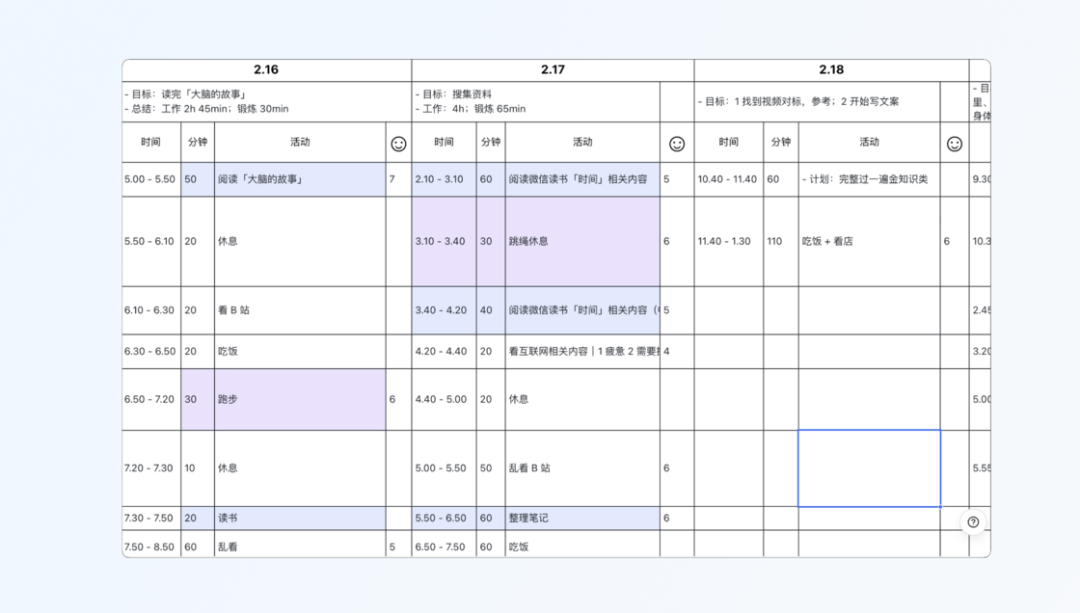Click the mood score 7 in 5.00 - 5.50 row
The height and width of the screenshot is (613, 1080).
tap(399, 179)
